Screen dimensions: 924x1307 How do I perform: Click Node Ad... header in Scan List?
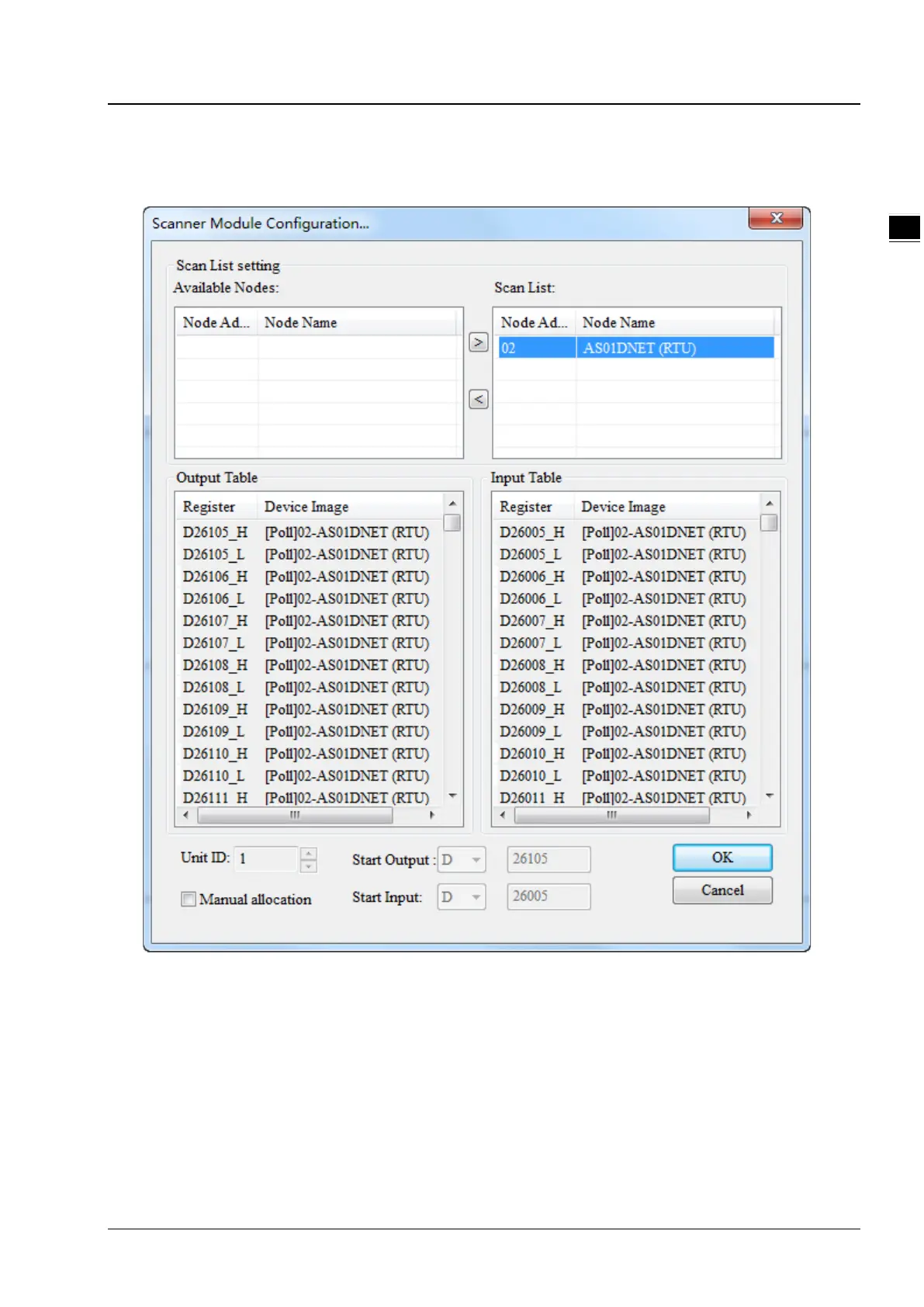point(535,322)
